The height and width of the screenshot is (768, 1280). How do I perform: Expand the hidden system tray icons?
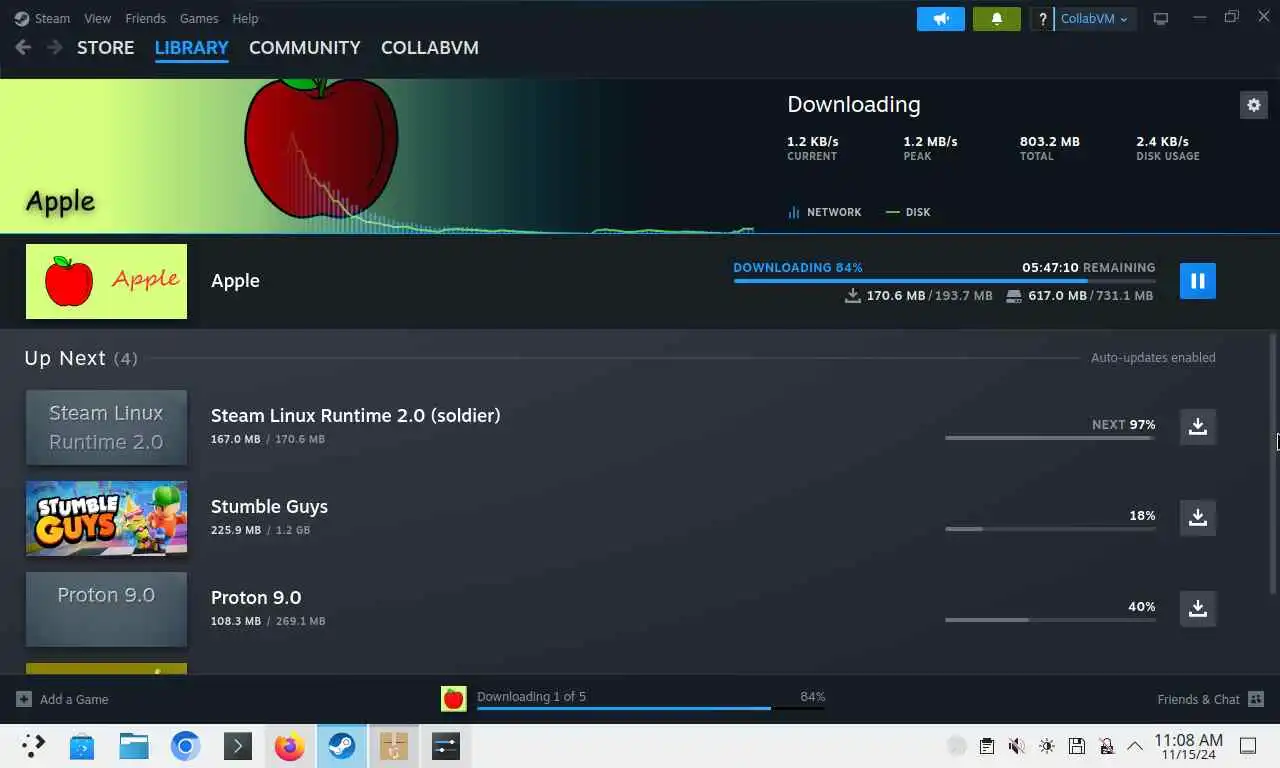pos(1135,746)
